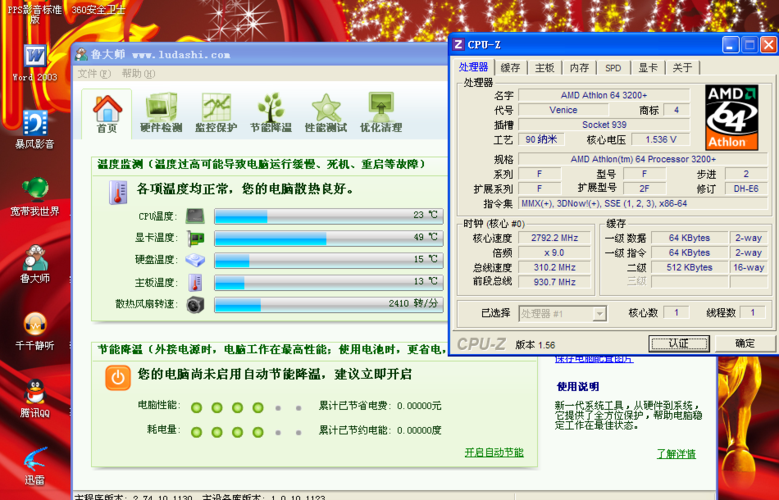Click the 名字 field AMD Athlon 64 3200+
Viewport: 779px width, 500px height.
pos(604,95)
